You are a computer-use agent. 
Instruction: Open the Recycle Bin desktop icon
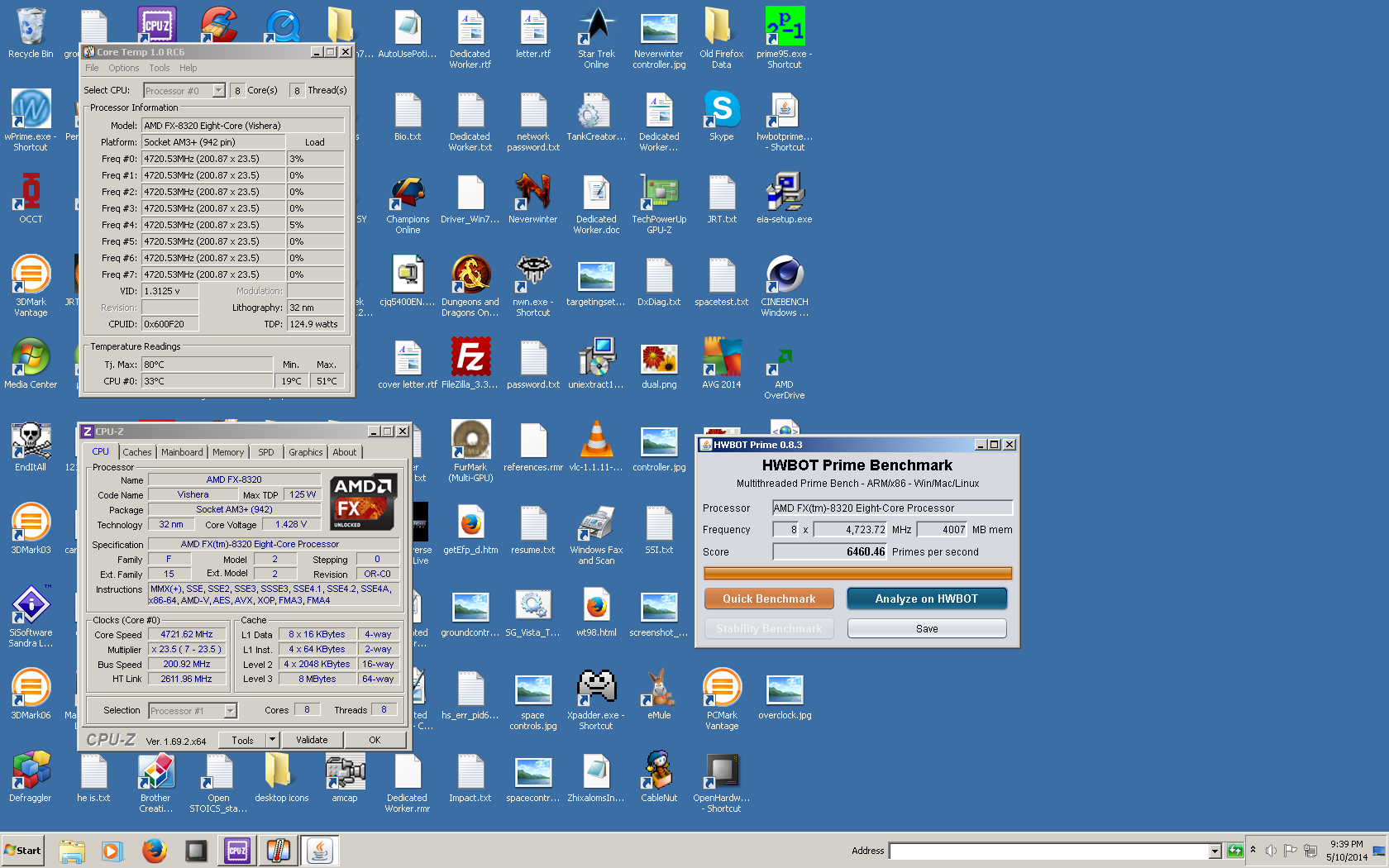31,33
